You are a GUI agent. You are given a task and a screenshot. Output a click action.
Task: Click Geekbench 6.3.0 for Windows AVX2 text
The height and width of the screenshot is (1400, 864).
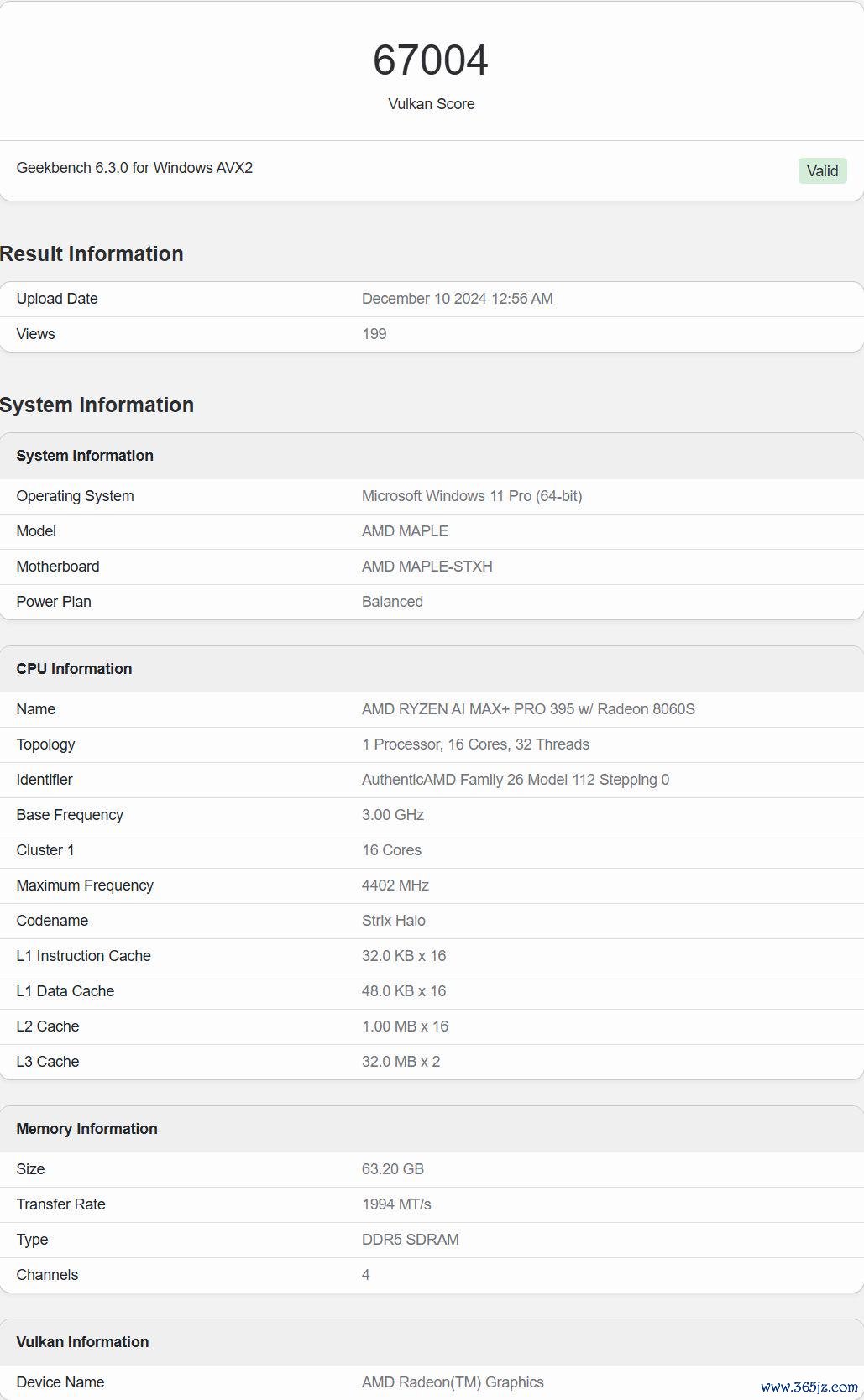134,168
